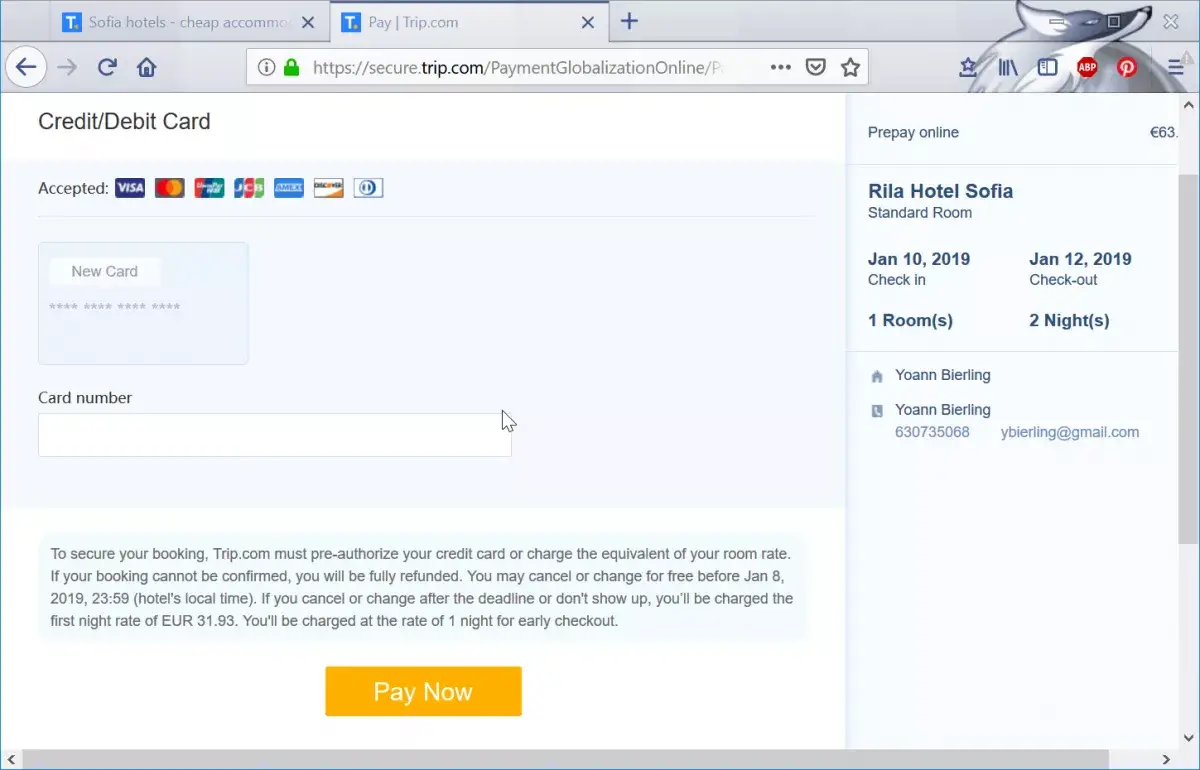Switch to the Sofia hotels tab
1200x770 pixels.
point(189,22)
